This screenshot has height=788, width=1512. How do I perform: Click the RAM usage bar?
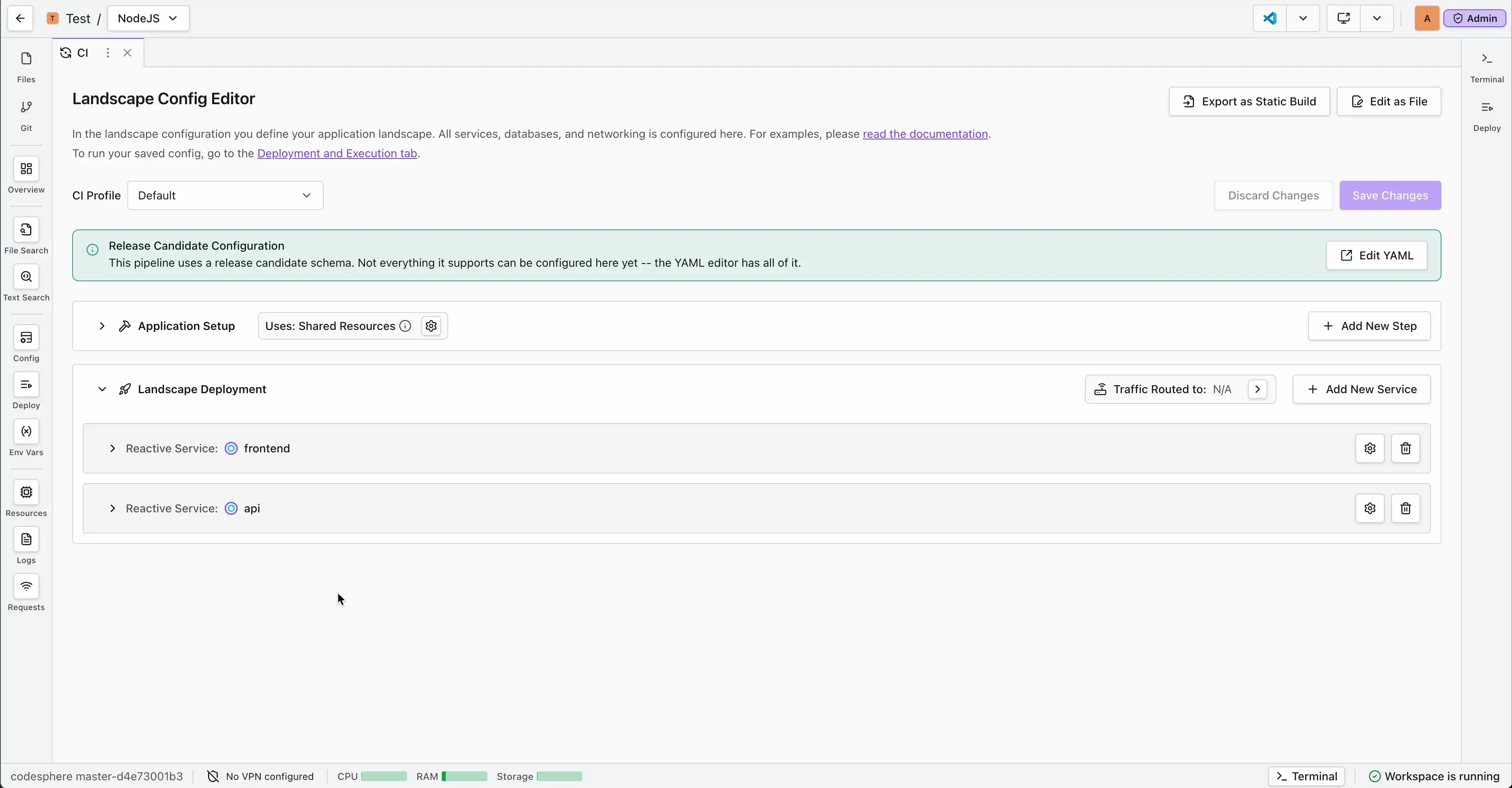(x=464, y=776)
